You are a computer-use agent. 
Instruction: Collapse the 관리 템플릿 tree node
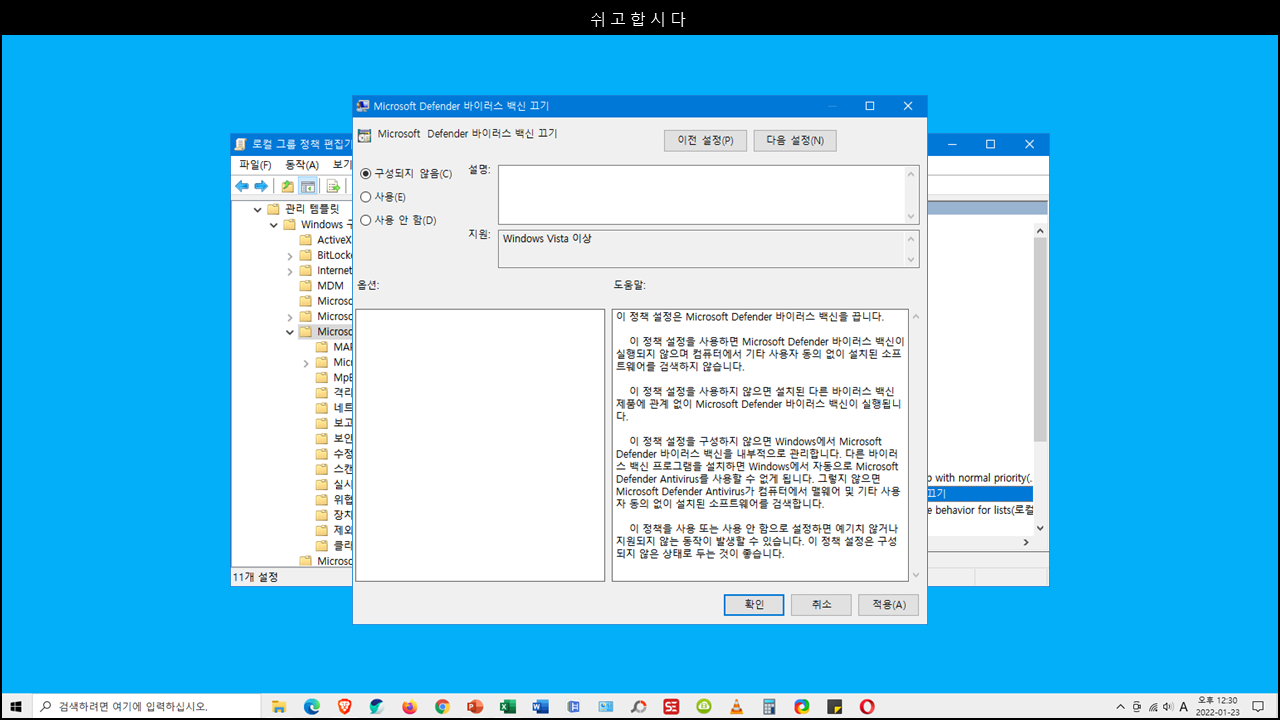[x=258, y=209]
